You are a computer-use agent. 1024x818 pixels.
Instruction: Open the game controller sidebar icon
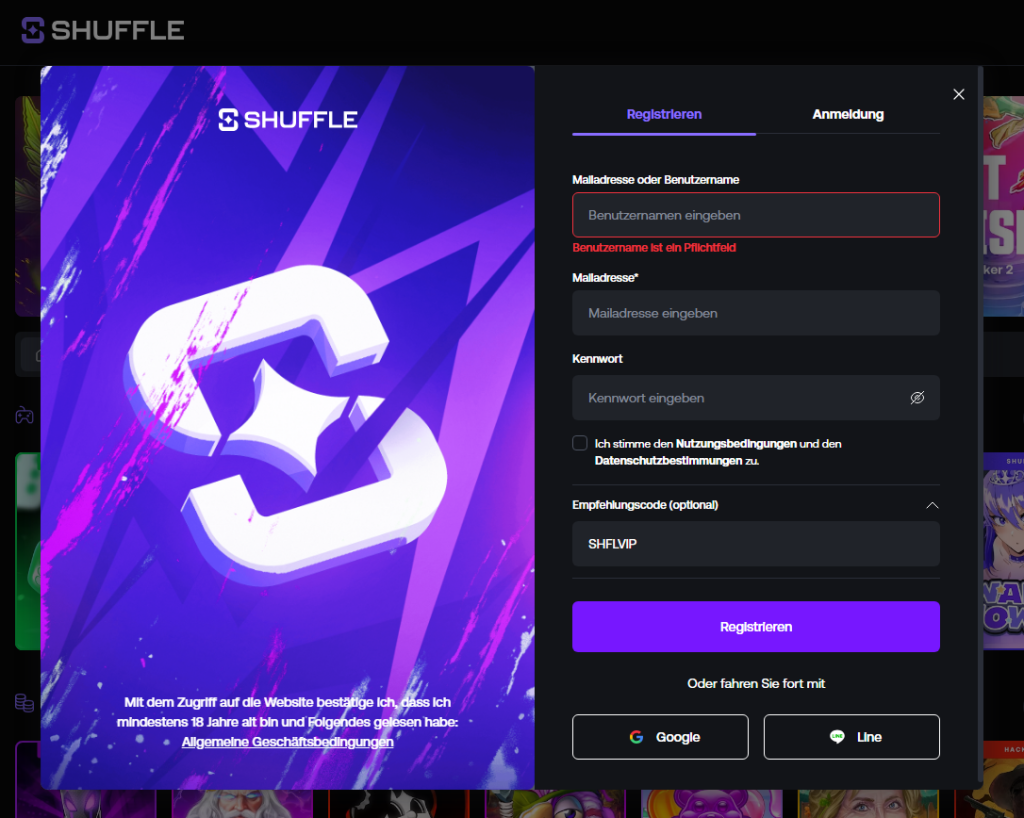[25, 415]
